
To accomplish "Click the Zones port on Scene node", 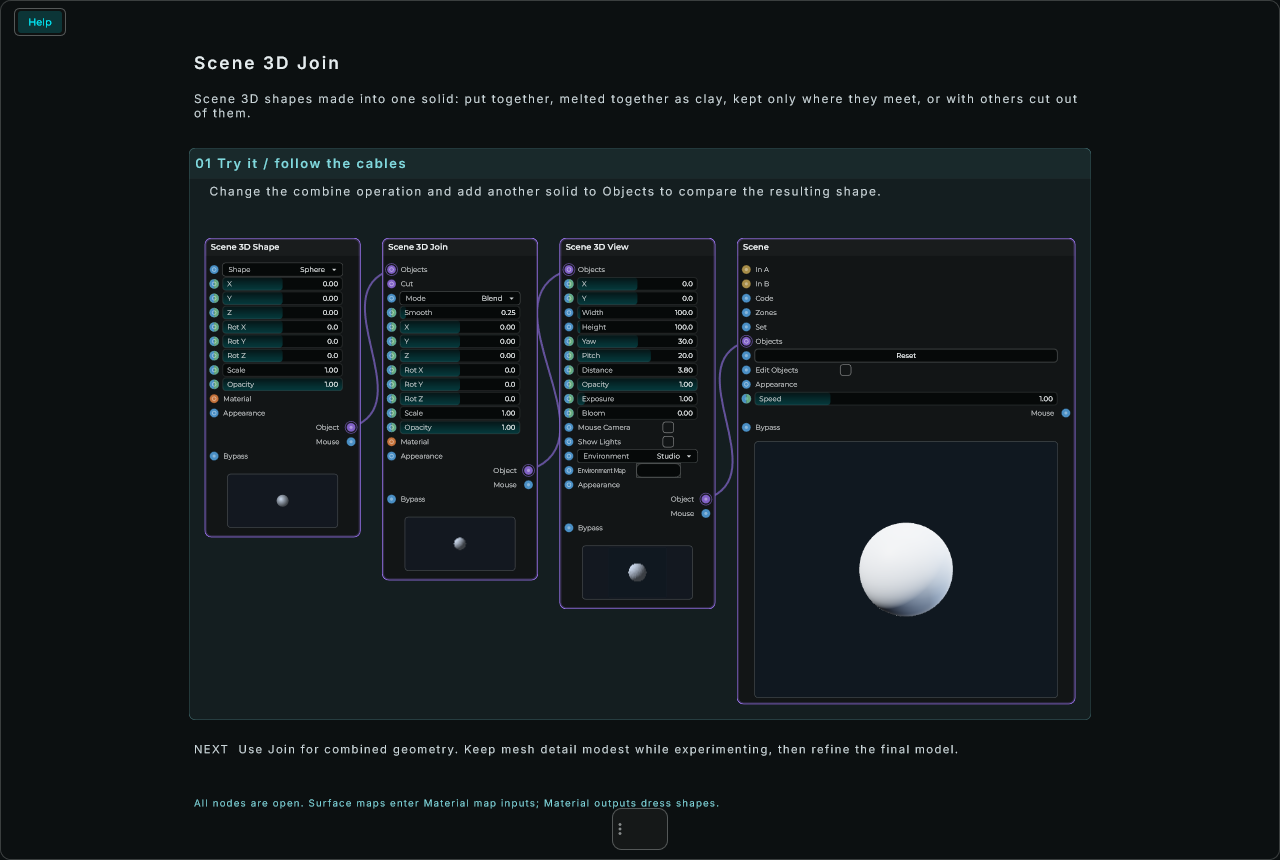I will click(746, 313).
